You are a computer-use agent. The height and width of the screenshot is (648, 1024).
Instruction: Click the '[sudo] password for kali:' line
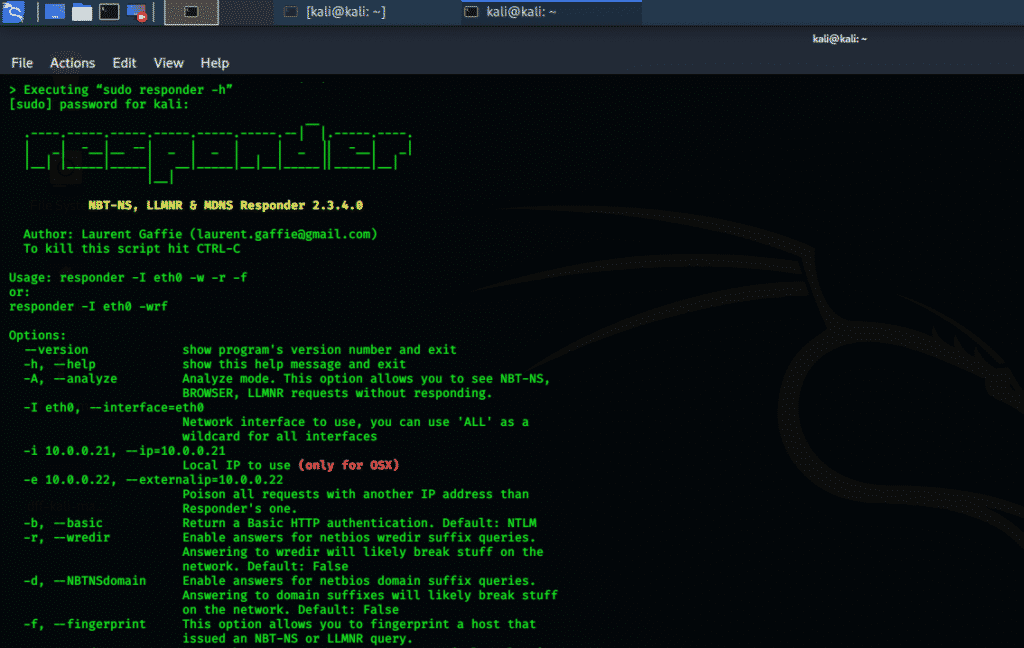point(99,104)
